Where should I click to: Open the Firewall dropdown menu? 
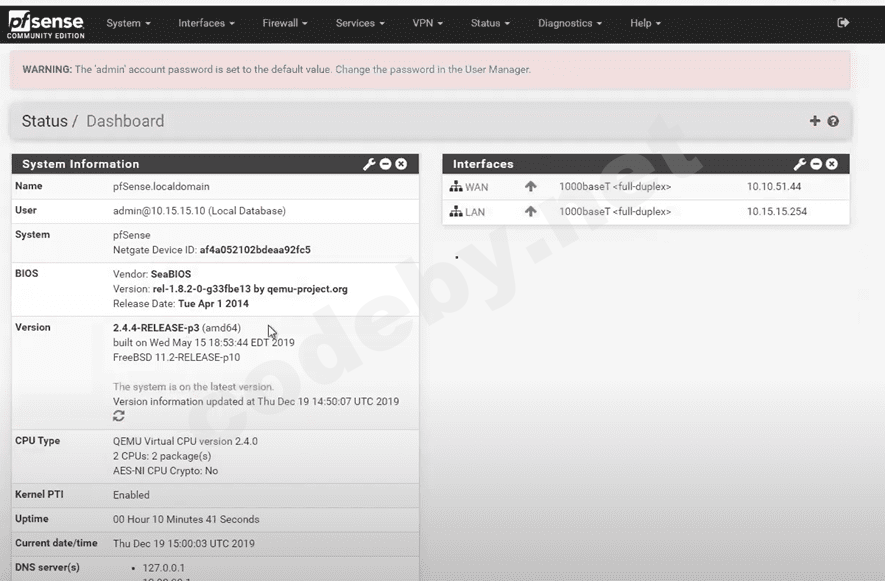point(285,23)
